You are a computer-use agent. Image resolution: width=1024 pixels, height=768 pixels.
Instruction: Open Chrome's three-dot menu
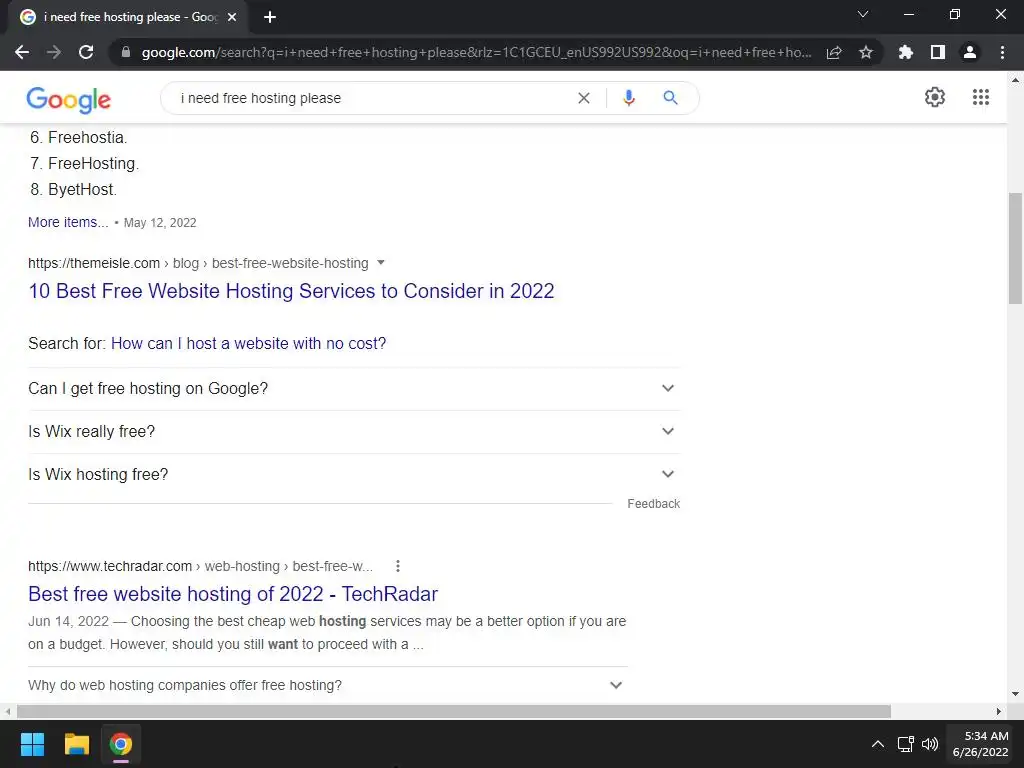(1002, 52)
